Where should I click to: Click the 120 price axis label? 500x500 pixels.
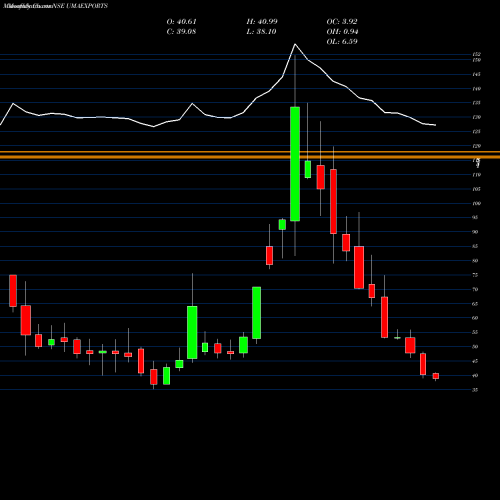(476, 146)
